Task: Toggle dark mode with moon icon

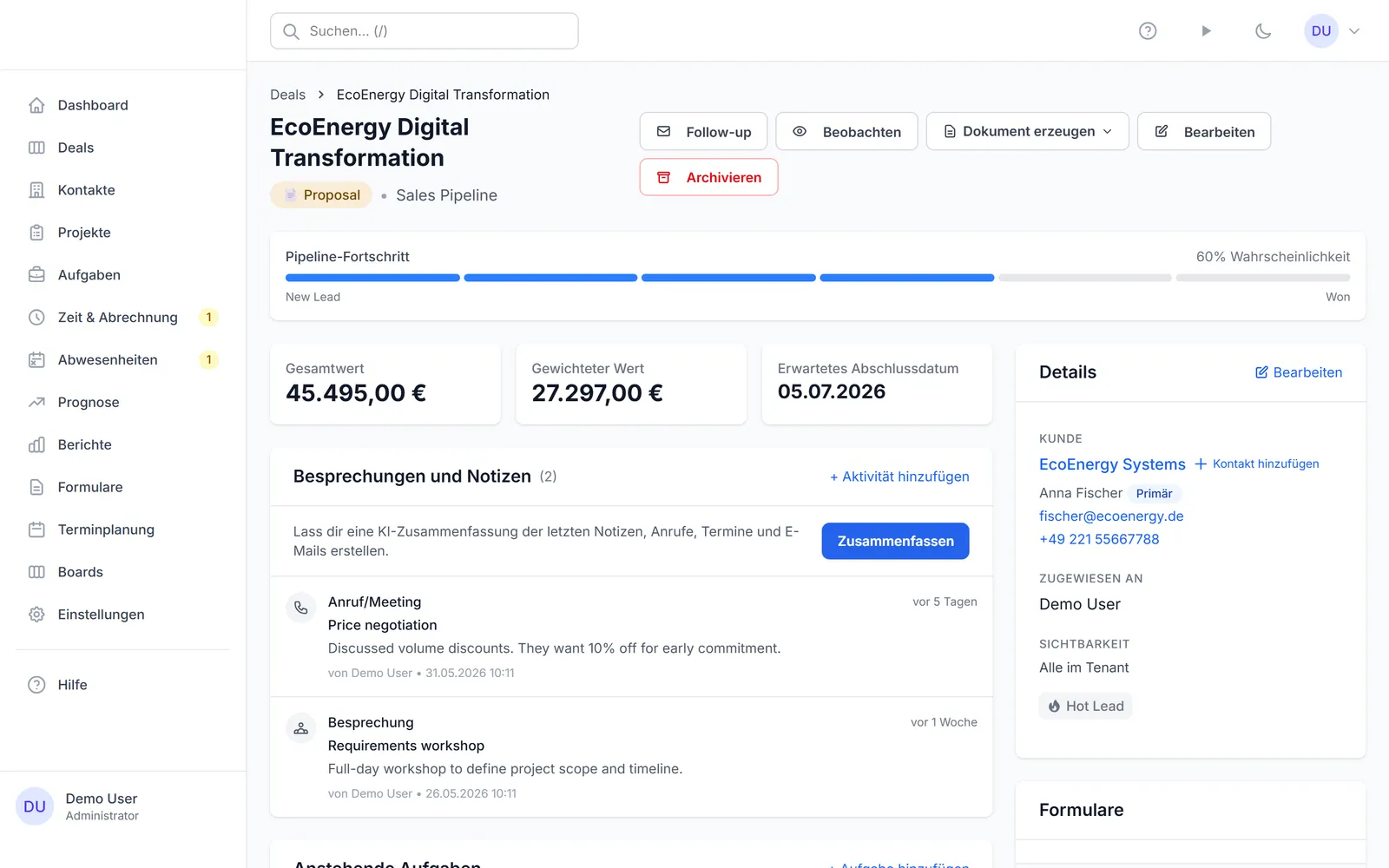Action: pos(1263,31)
